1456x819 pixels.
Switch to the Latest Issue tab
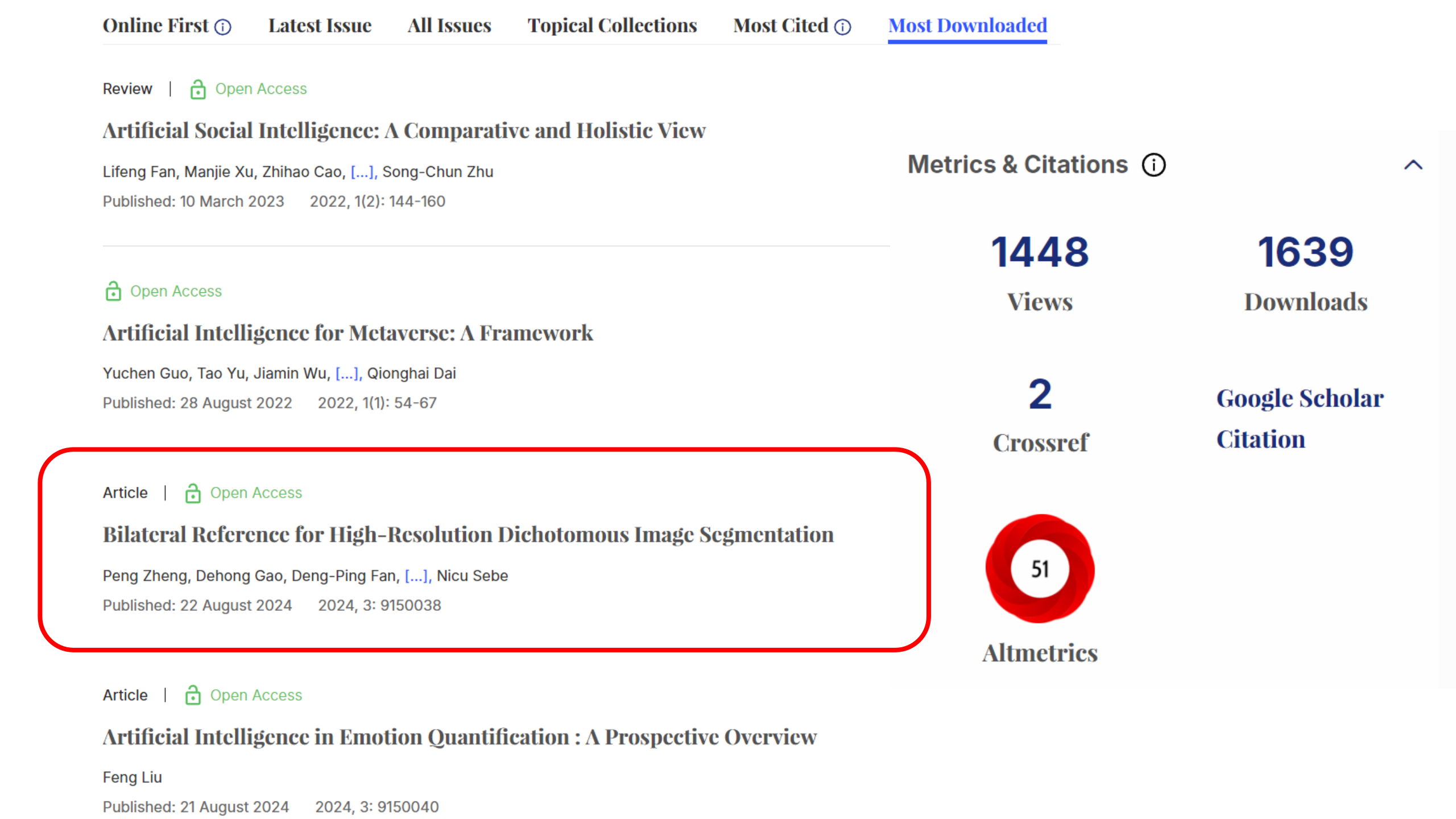[x=320, y=26]
